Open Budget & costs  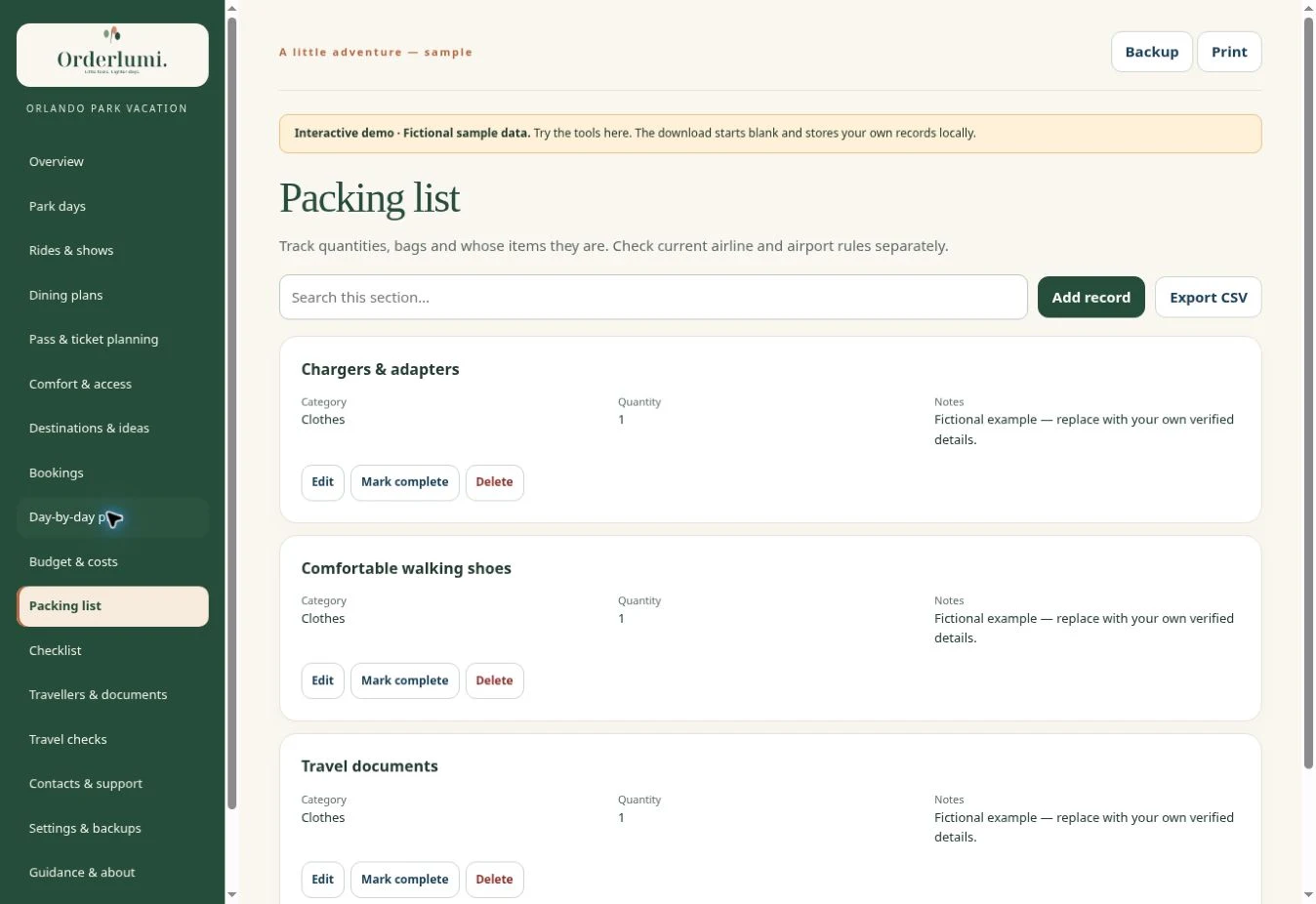[112, 561]
